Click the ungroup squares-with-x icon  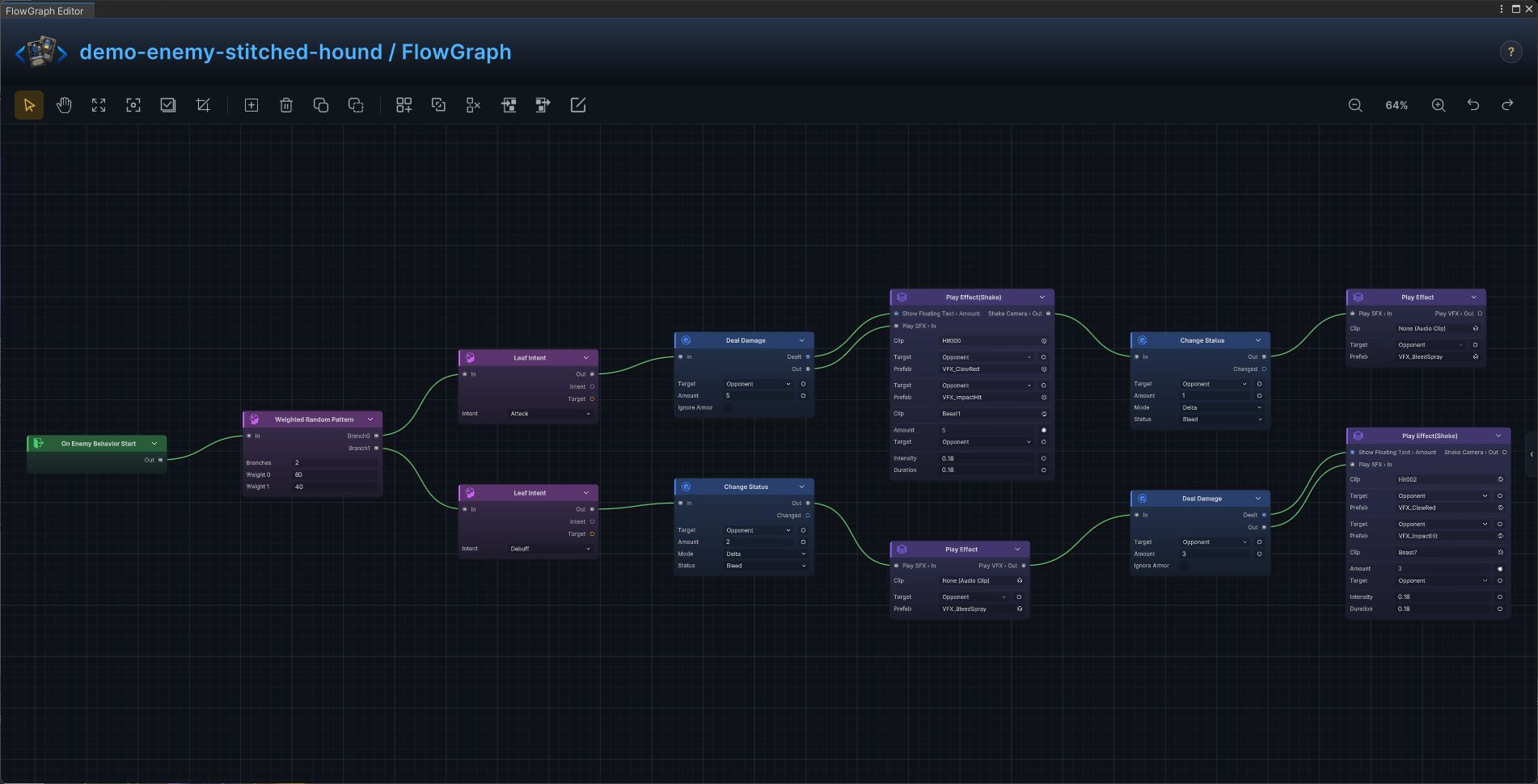pos(473,105)
